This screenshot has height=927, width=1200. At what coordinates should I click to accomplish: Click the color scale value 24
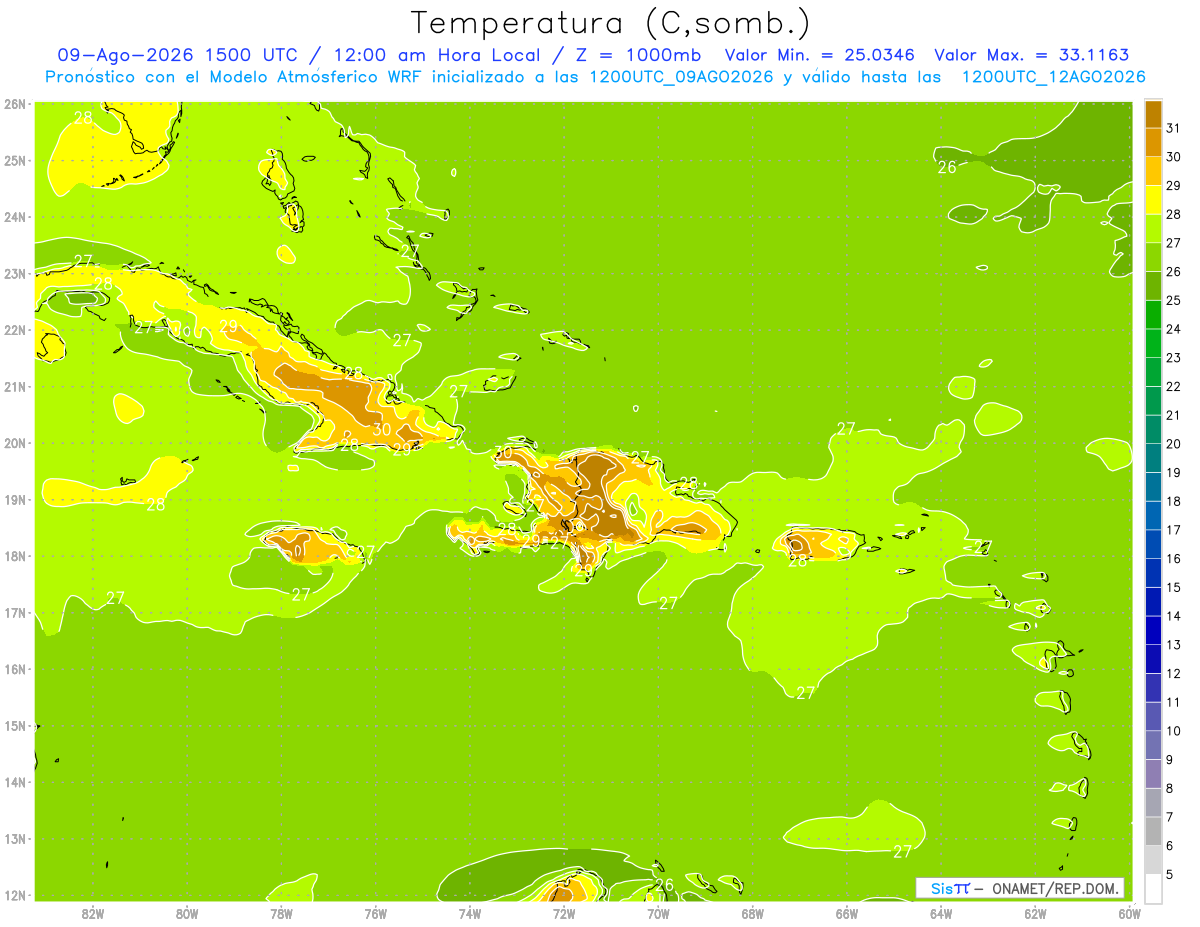1173,329
